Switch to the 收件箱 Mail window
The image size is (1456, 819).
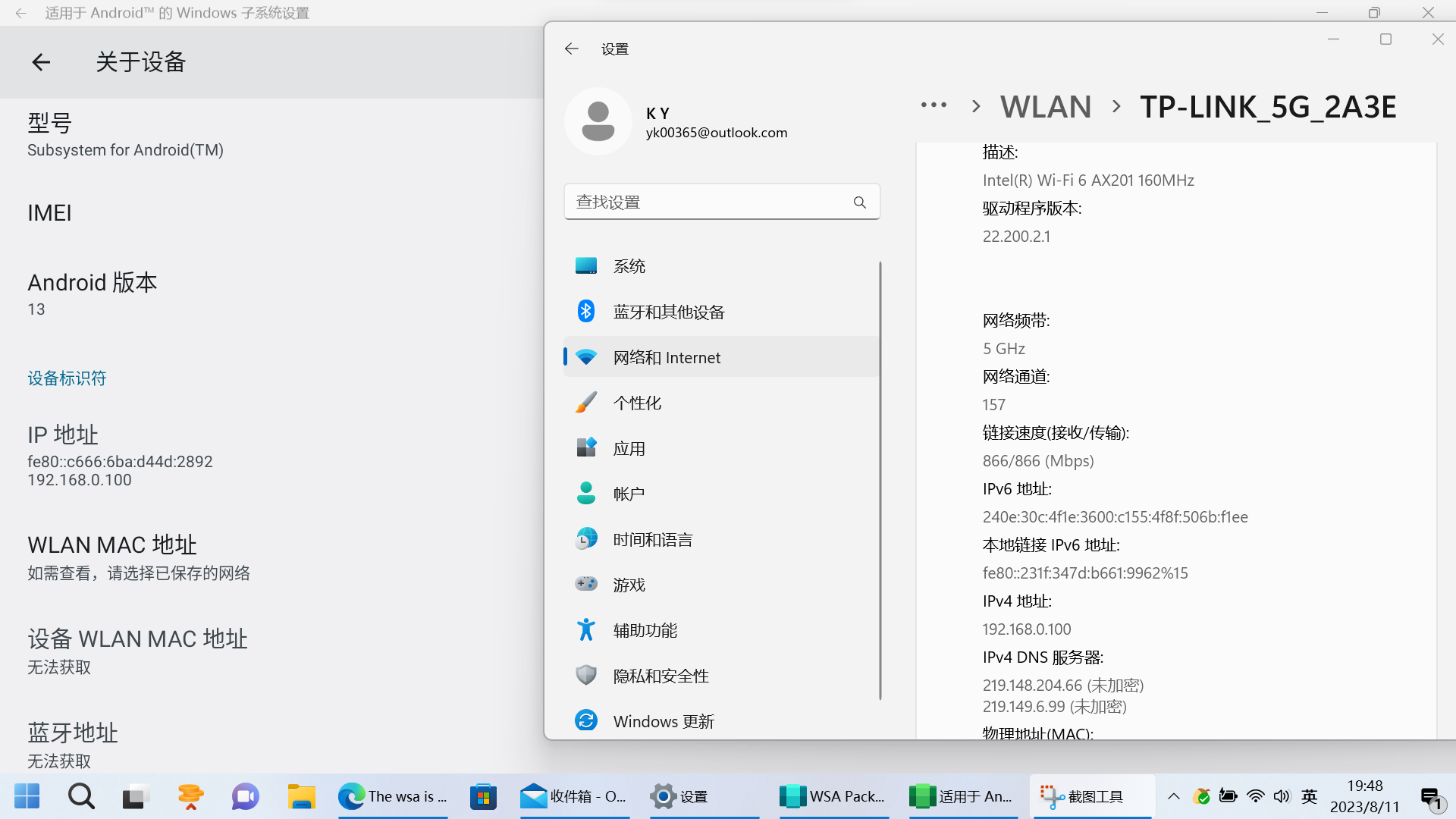573,796
